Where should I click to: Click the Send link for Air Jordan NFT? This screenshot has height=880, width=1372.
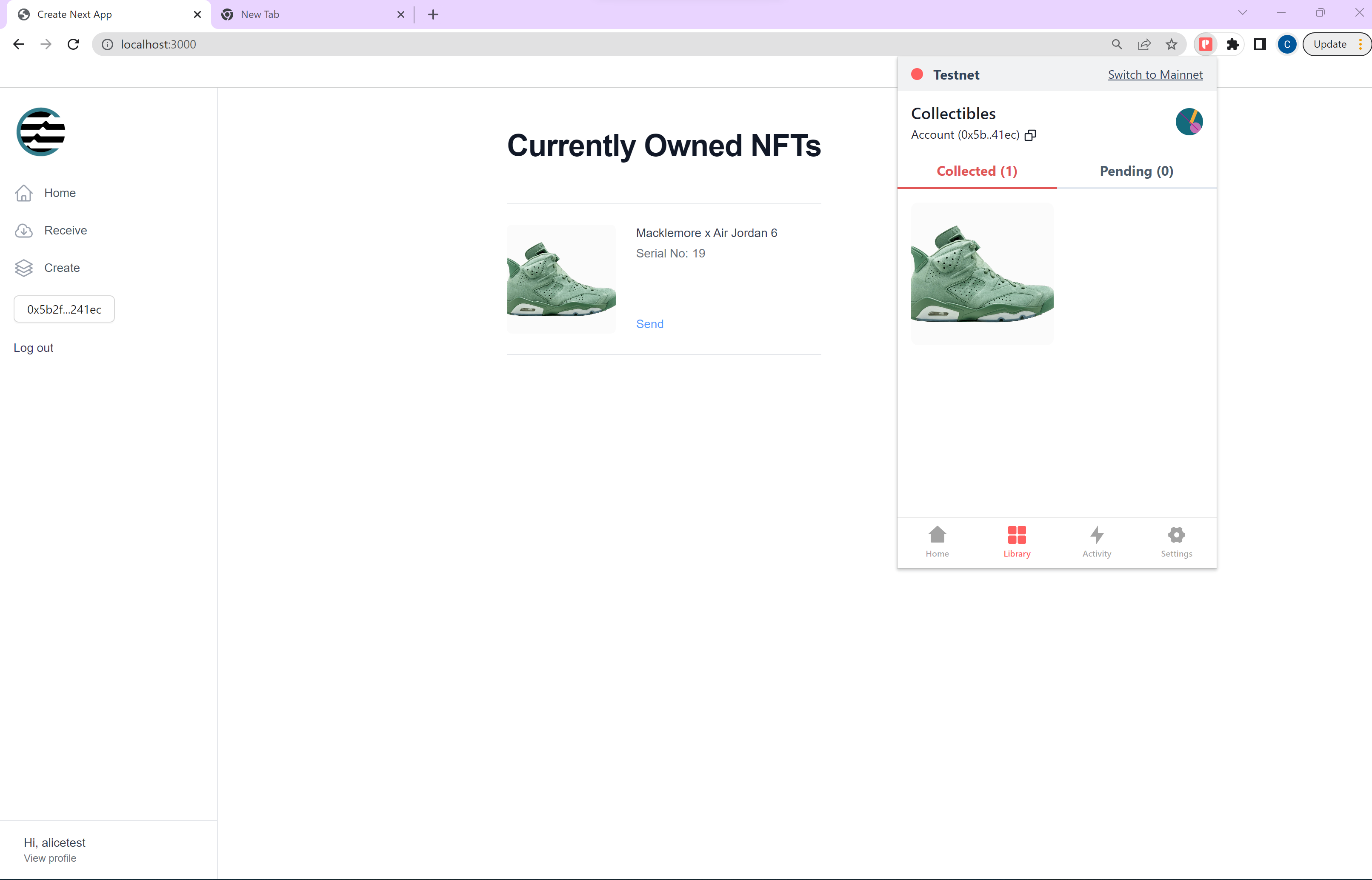click(650, 324)
